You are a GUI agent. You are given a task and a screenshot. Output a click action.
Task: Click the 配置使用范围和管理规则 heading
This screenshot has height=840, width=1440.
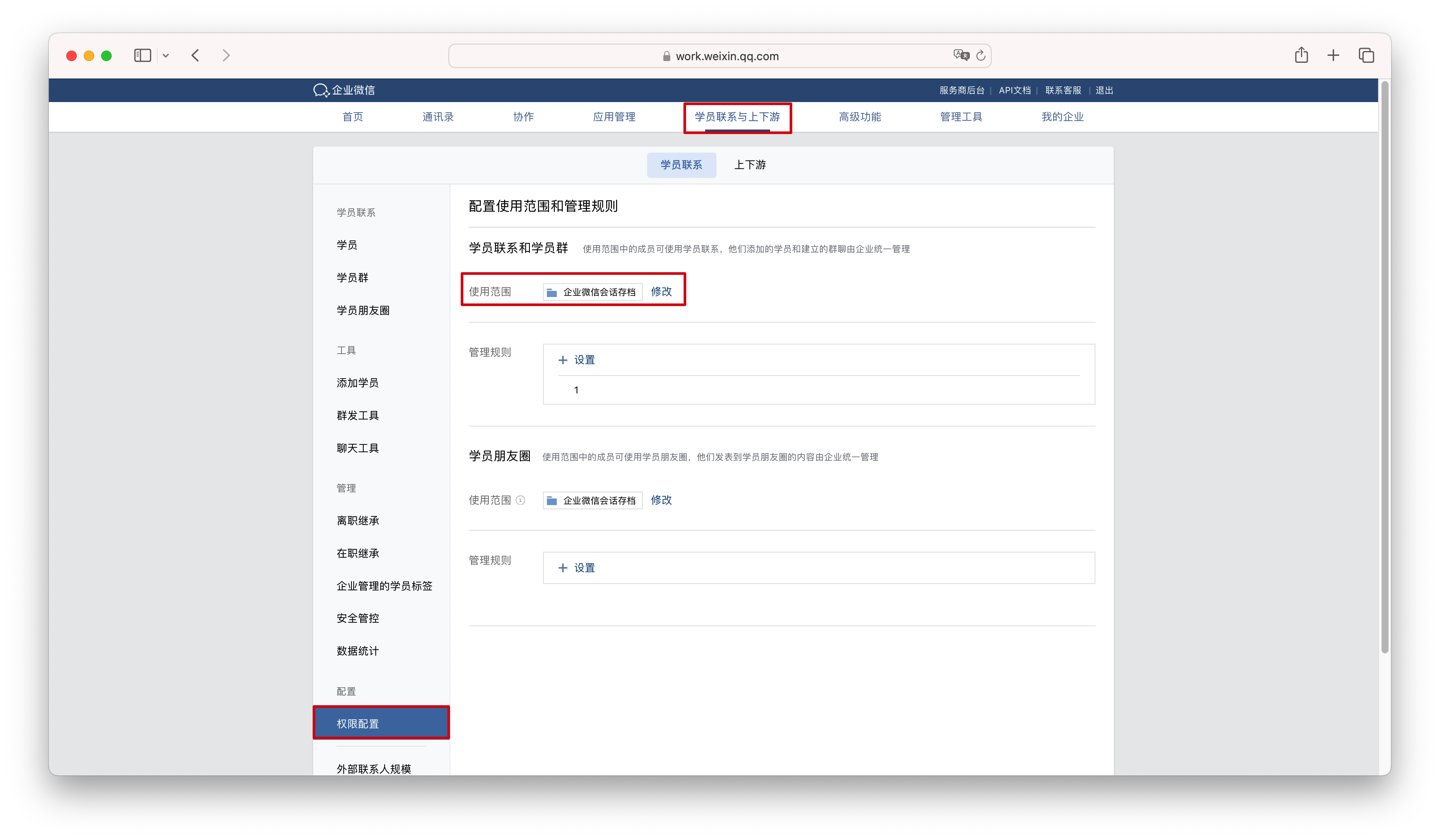(543, 206)
